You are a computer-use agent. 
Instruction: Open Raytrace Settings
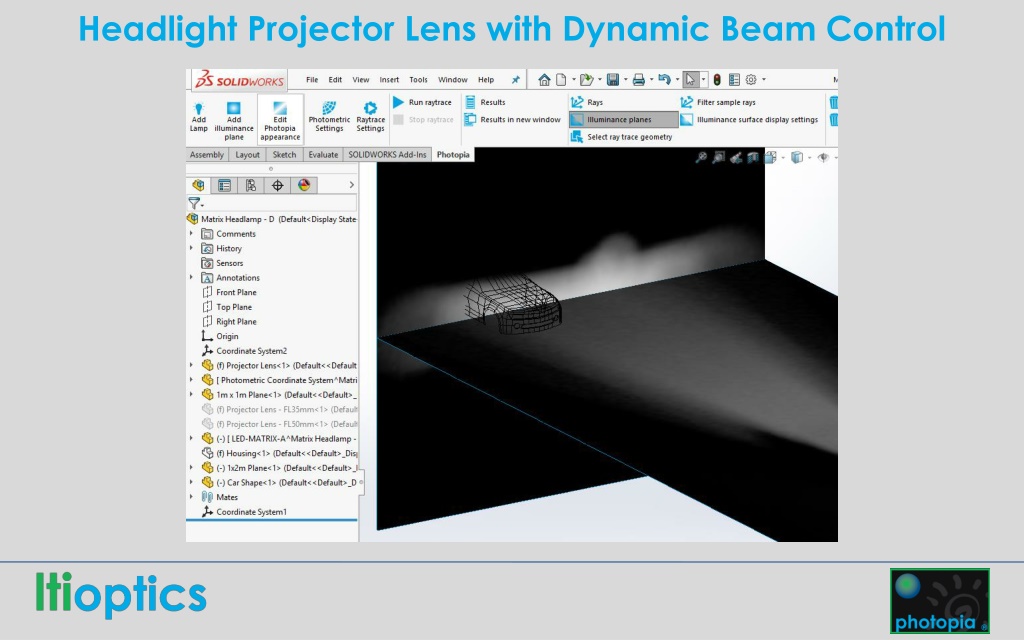[370, 116]
